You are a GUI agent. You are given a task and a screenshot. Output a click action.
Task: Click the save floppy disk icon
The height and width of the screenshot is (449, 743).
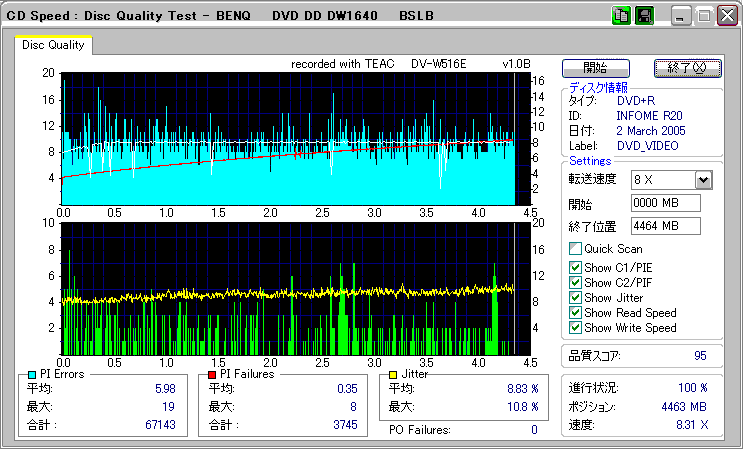click(644, 16)
